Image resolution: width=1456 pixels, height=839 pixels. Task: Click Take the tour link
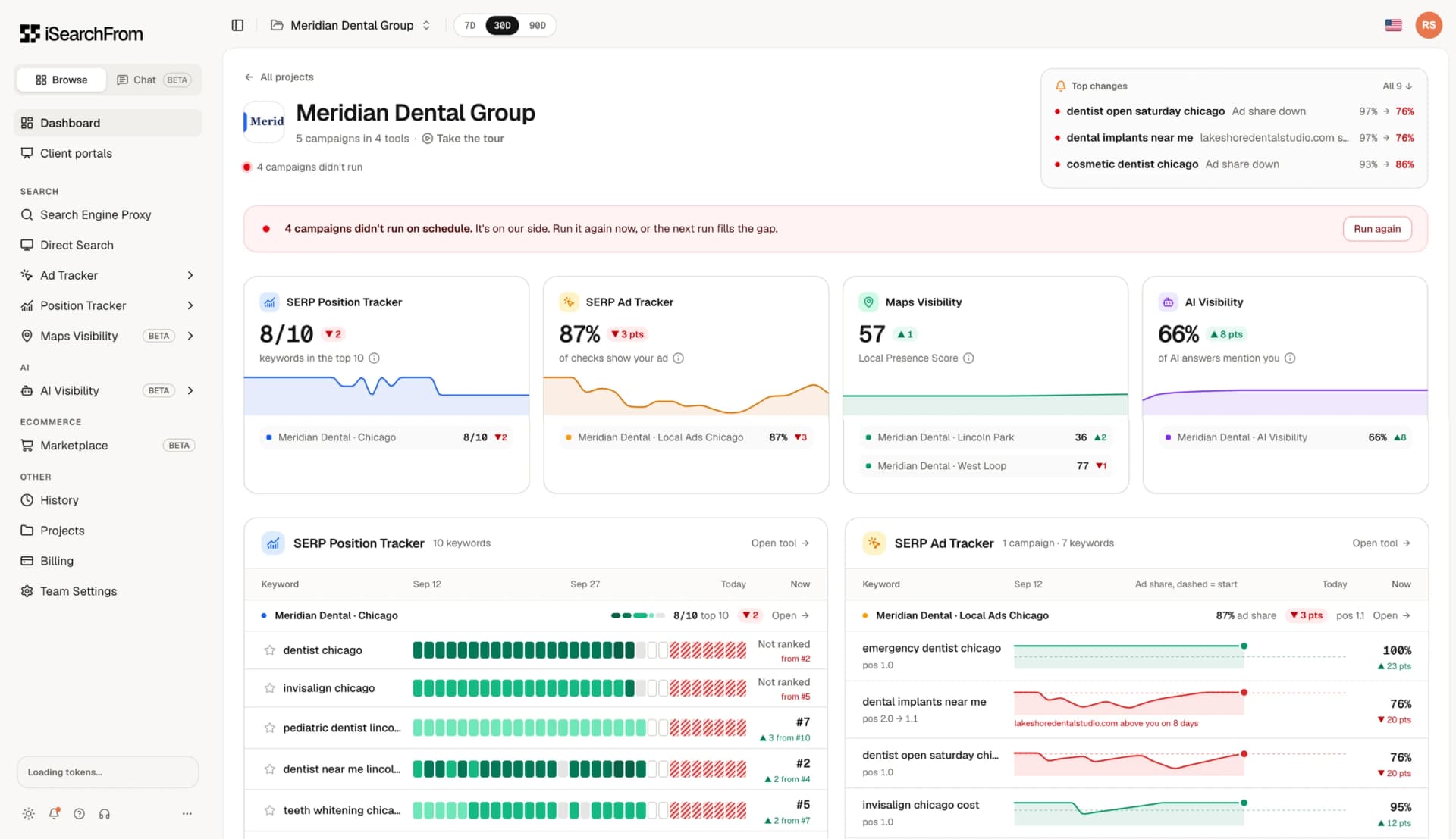tap(463, 139)
